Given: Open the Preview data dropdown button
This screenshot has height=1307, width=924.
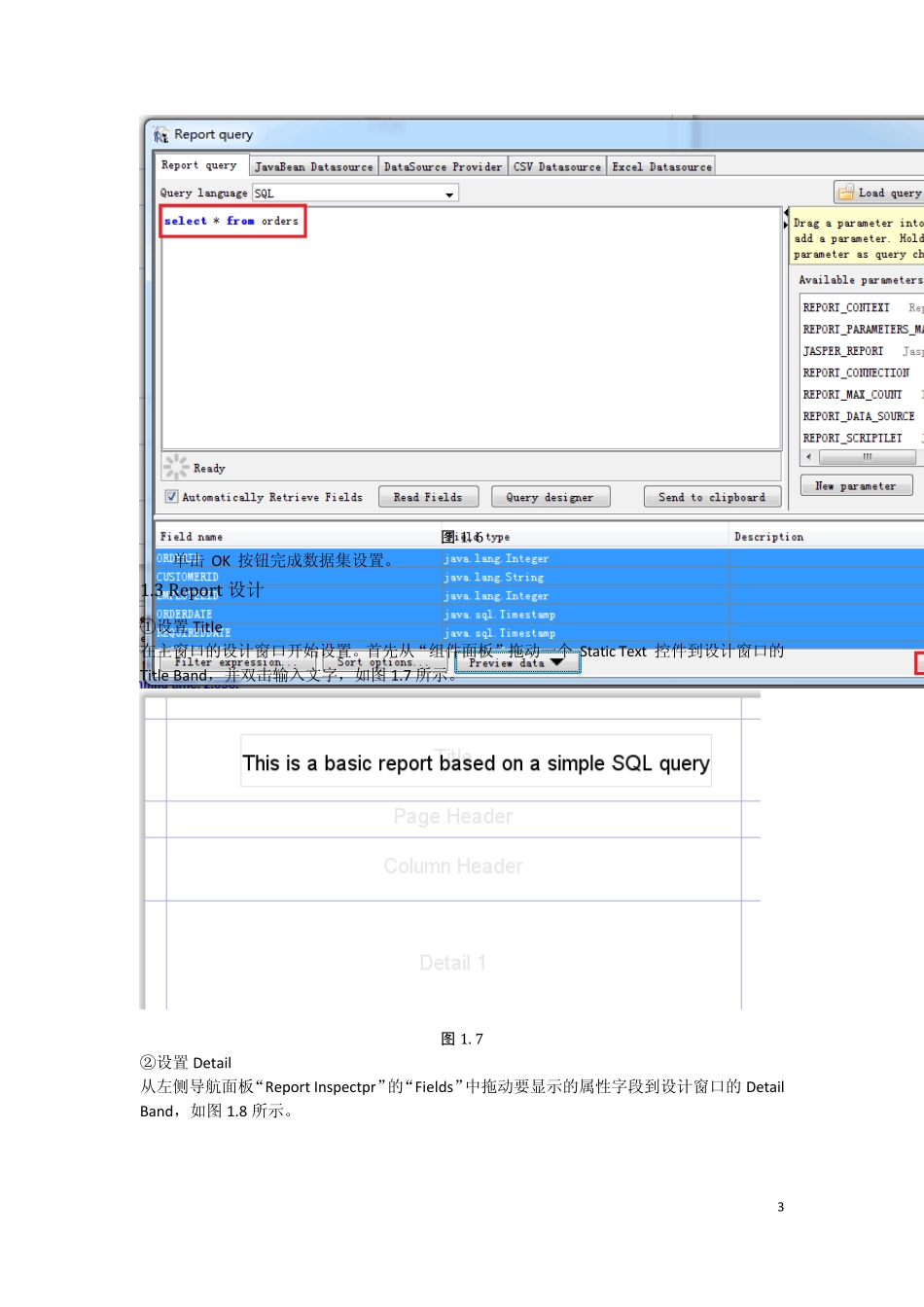Looking at the screenshot, I should (x=516, y=663).
